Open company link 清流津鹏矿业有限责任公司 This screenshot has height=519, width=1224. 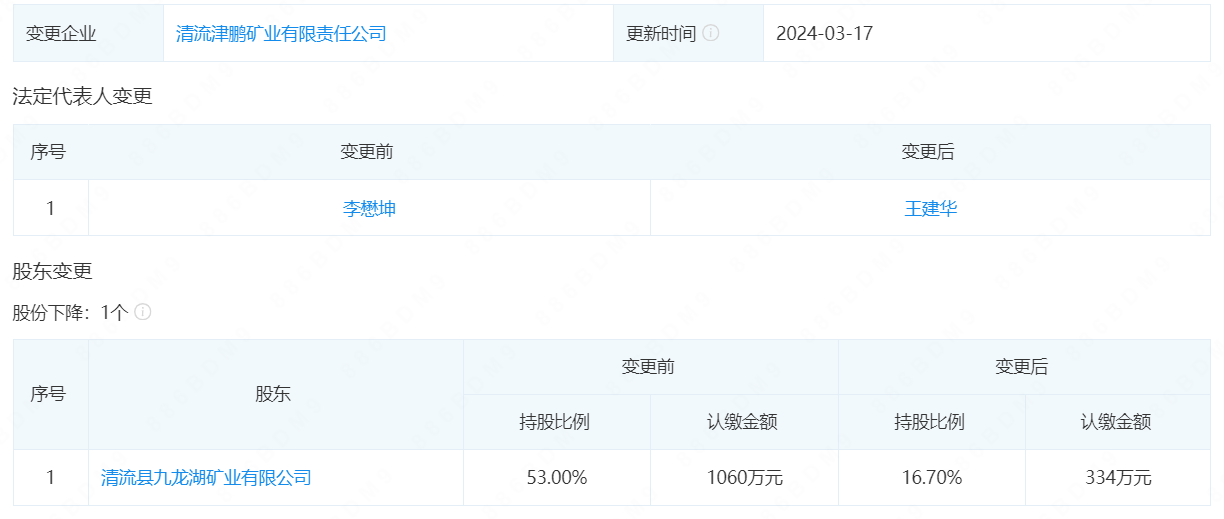[x=281, y=33]
